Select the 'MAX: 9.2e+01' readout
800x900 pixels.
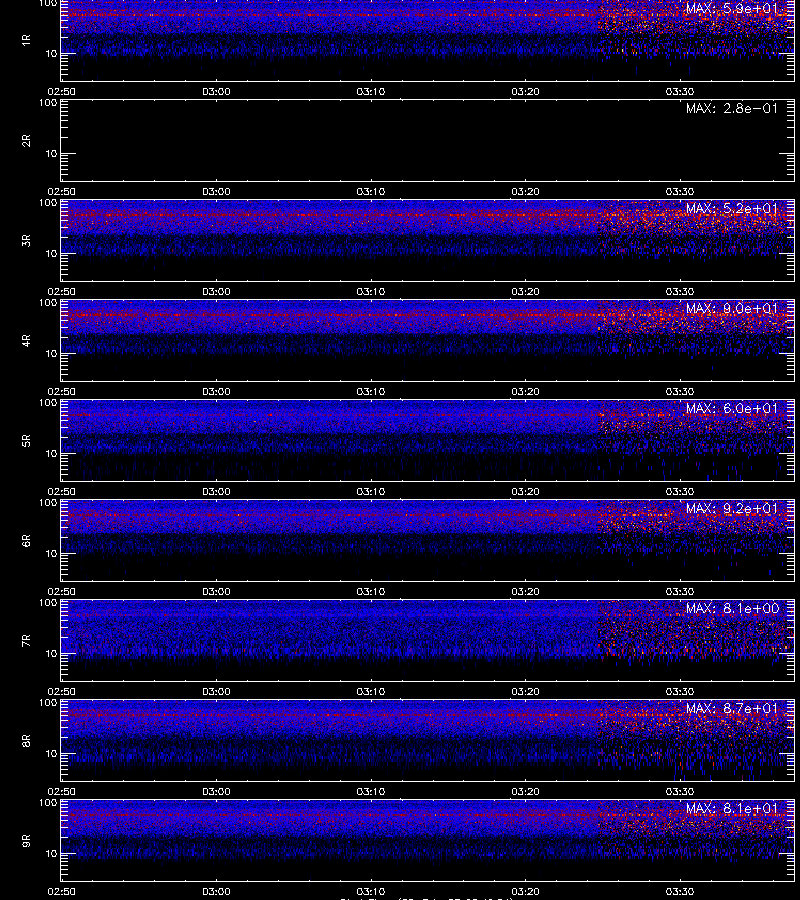[732, 508]
